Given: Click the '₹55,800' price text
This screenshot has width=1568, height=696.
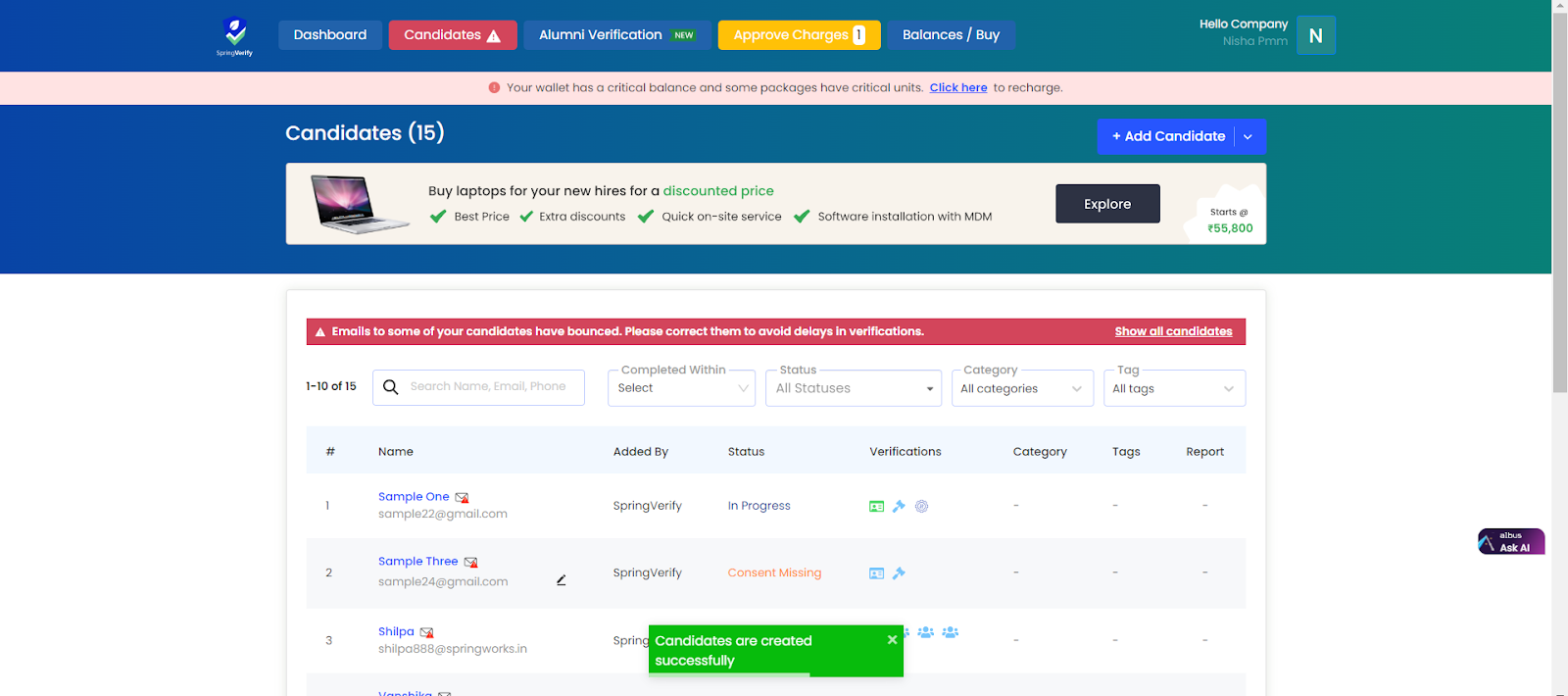Looking at the screenshot, I should tap(1230, 228).
